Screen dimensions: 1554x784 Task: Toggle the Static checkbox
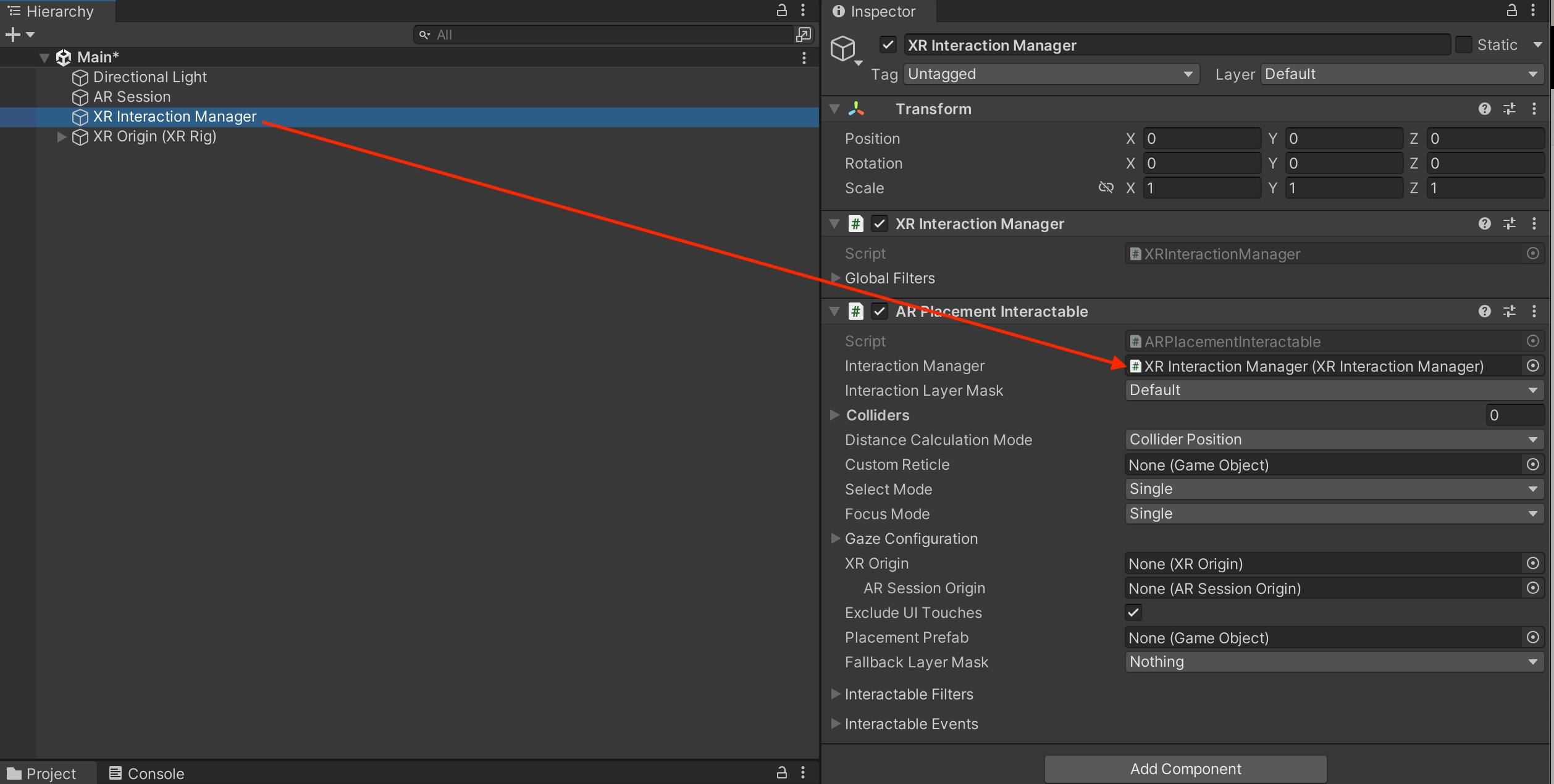pos(1463,44)
